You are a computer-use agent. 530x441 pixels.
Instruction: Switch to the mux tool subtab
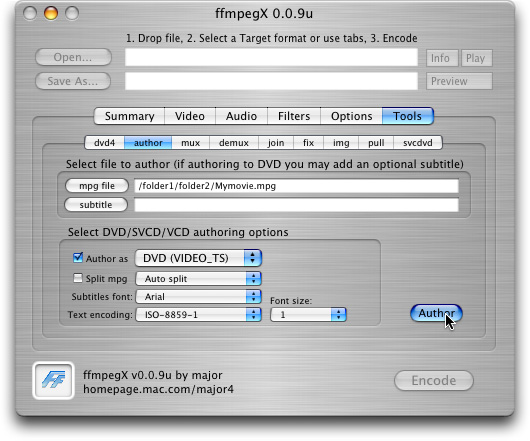click(191, 143)
